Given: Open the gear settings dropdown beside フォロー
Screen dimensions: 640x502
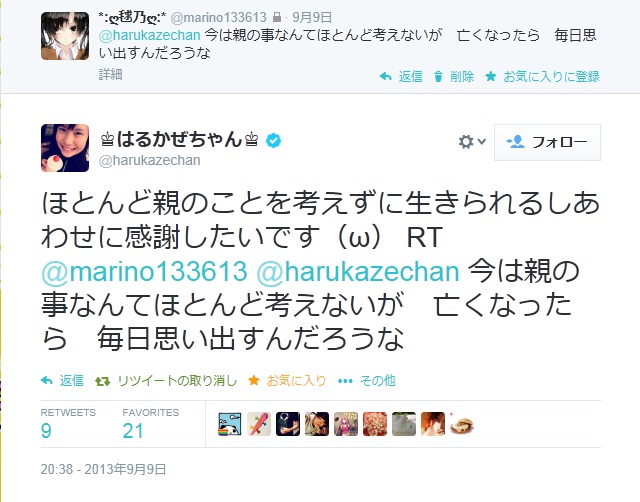Looking at the screenshot, I should [472, 142].
